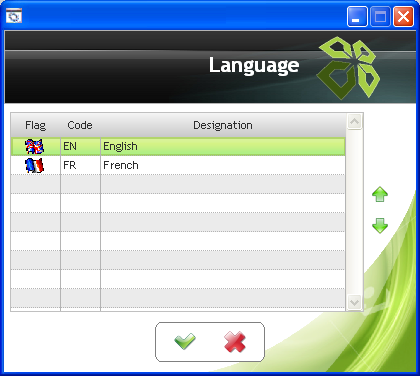Close the Language window

403,16
